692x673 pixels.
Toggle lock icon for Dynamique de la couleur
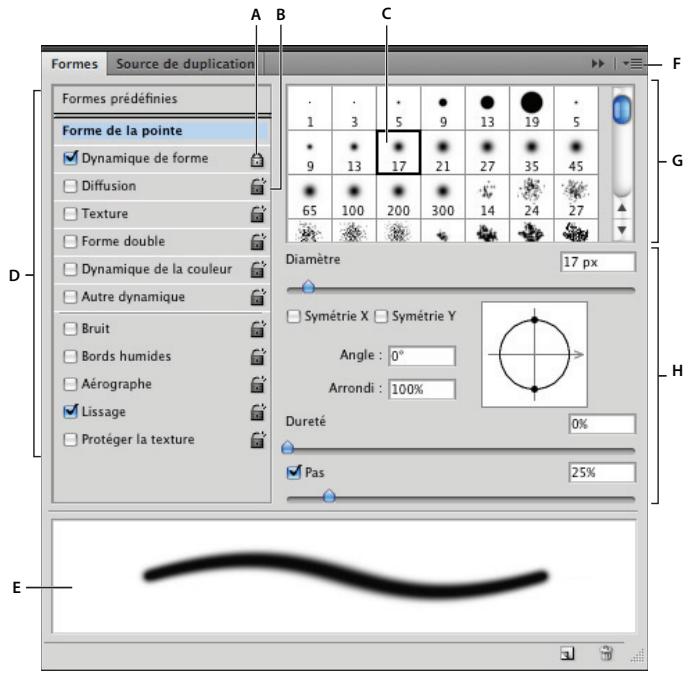[258, 270]
